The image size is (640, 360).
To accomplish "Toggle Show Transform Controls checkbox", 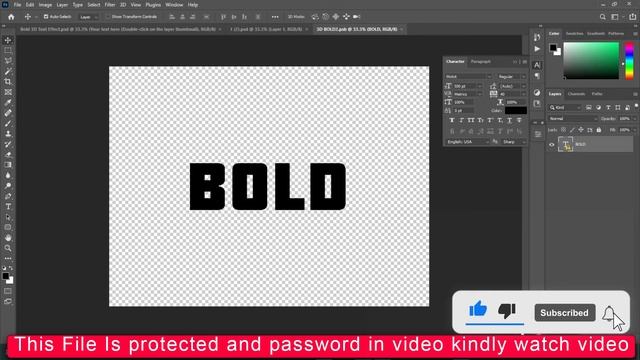I will pyautogui.click(x=108, y=17).
